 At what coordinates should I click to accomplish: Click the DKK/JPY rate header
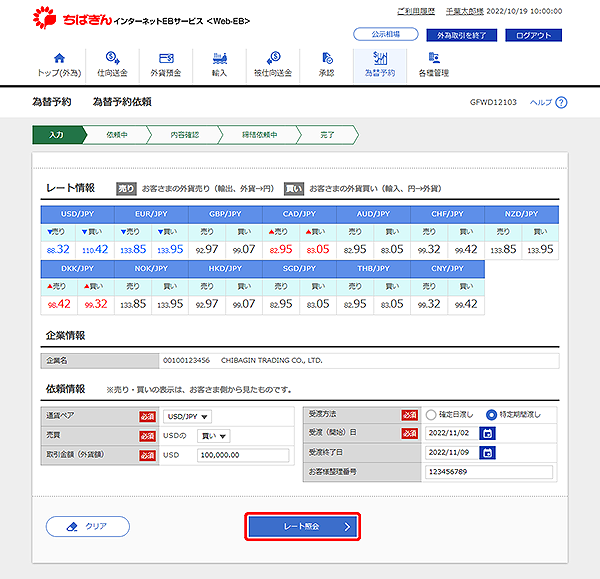78,269
